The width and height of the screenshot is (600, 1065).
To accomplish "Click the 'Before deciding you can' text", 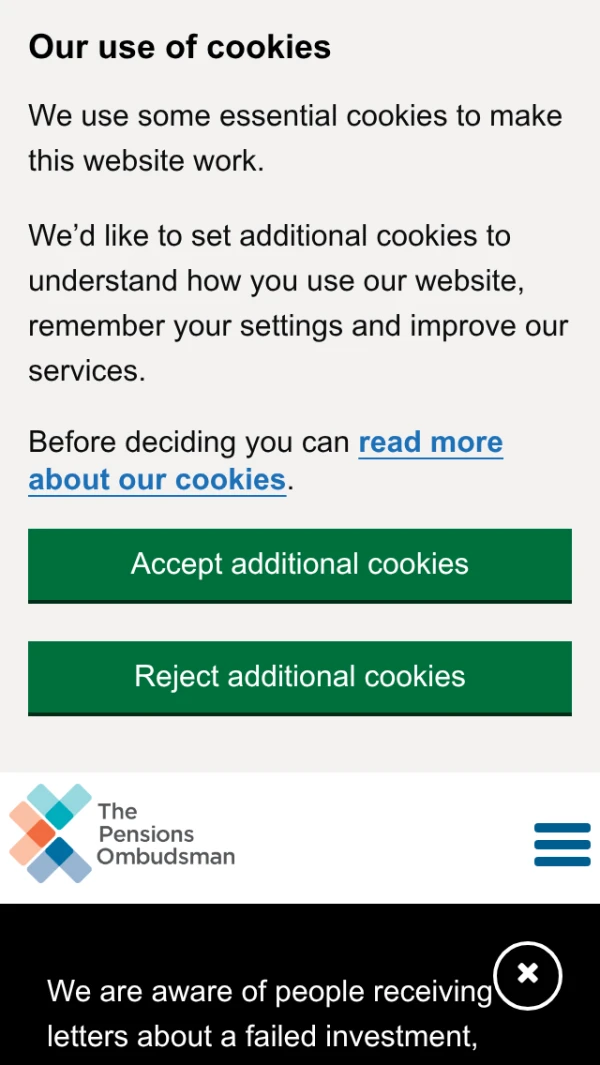I will (x=189, y=442).
